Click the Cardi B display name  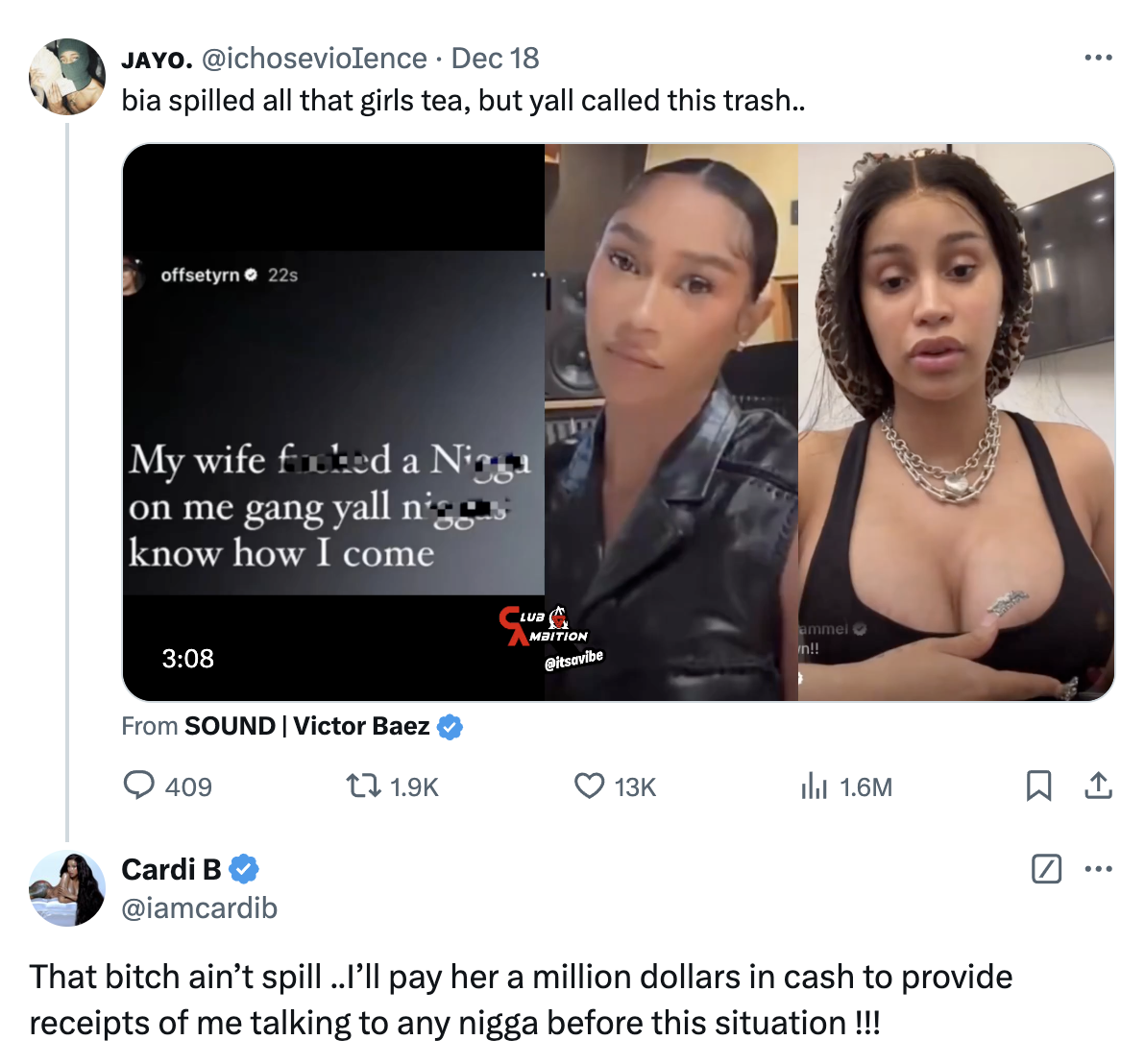coord(171,869)
